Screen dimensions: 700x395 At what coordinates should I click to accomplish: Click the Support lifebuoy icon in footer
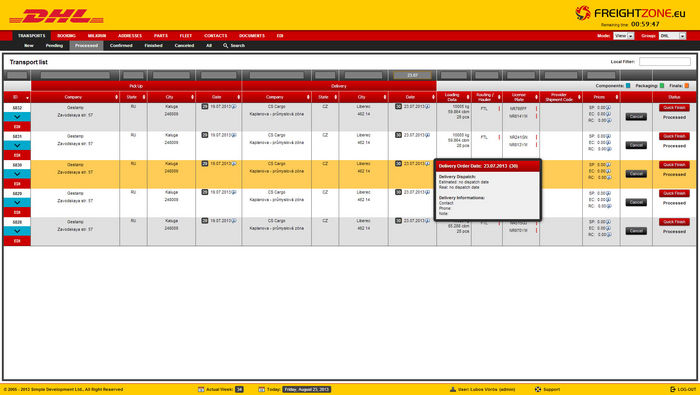(538, 389)
